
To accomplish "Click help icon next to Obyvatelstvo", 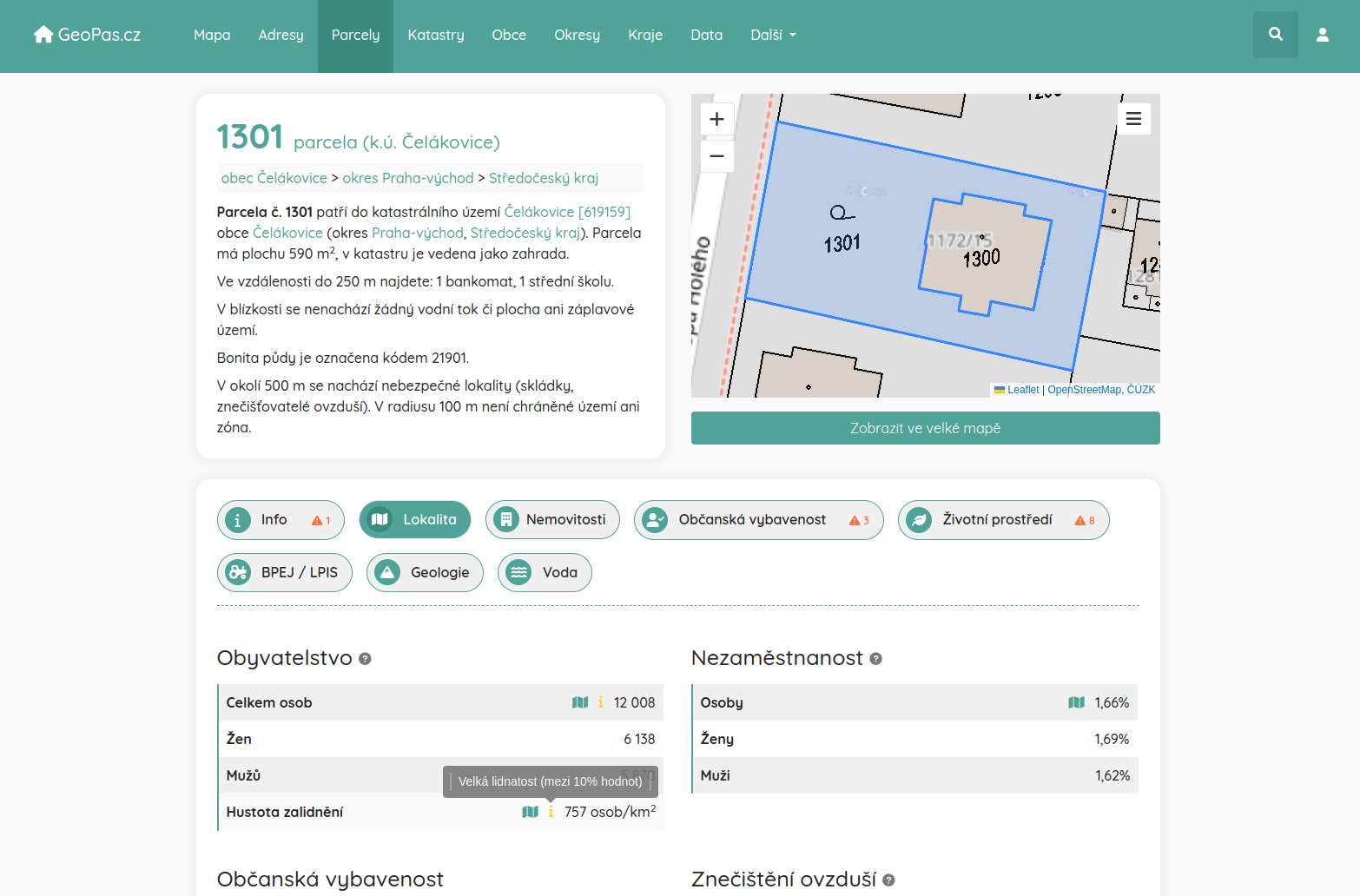I will click(365, 659).
